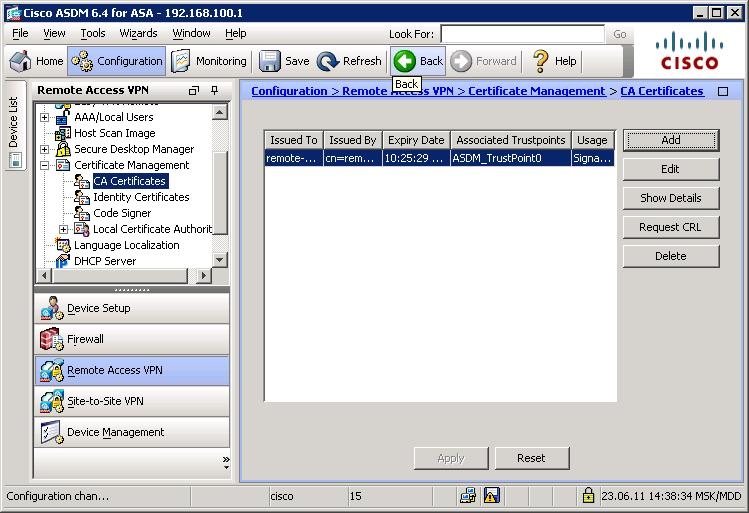Pin the Remote Access VPN panel
The width and height of the screenshot is (749, 513).
point(214,90)
